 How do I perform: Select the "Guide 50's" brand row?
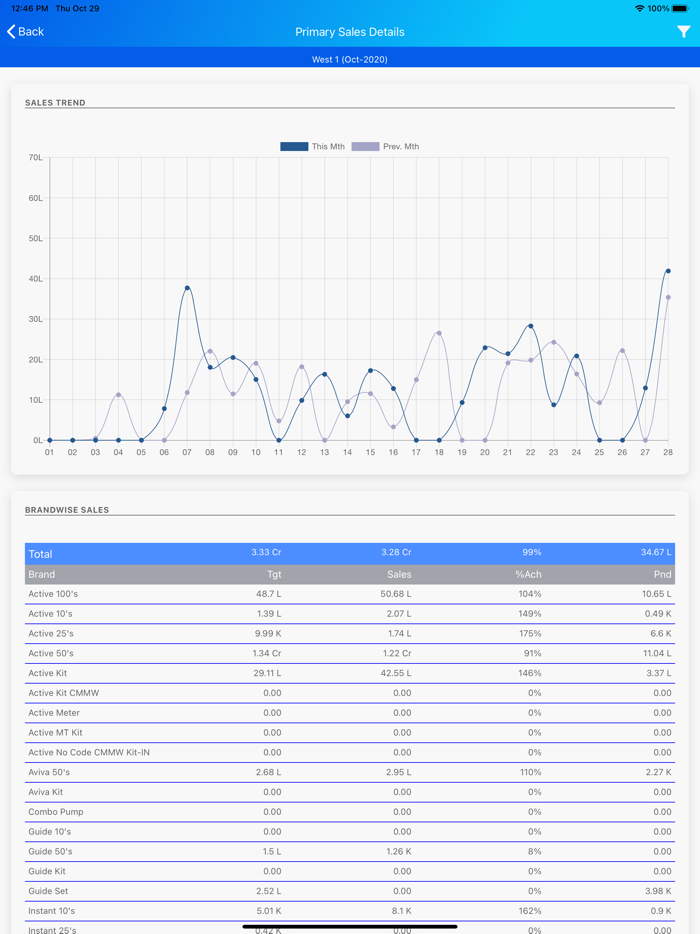click(x=350, y=851)
